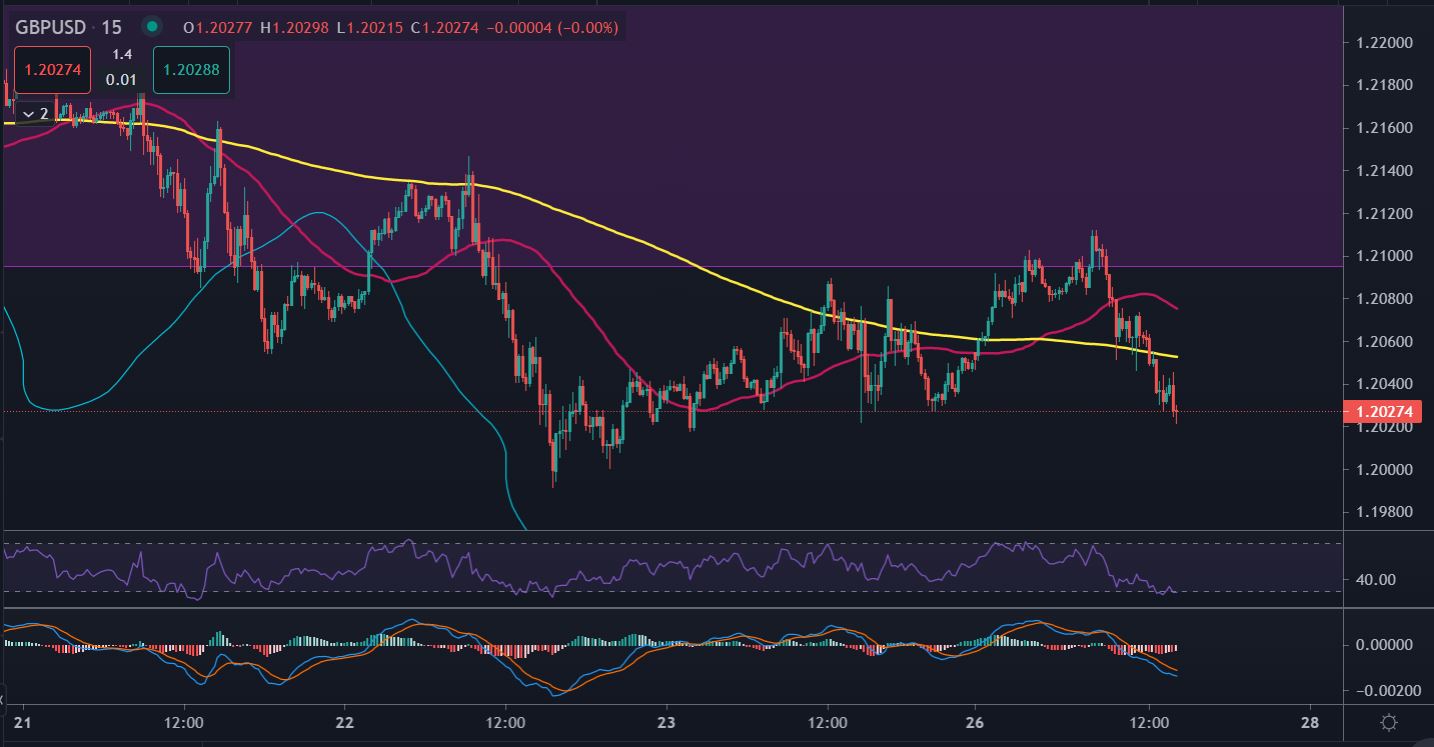Select the 15 interval label

coord(111,27)
